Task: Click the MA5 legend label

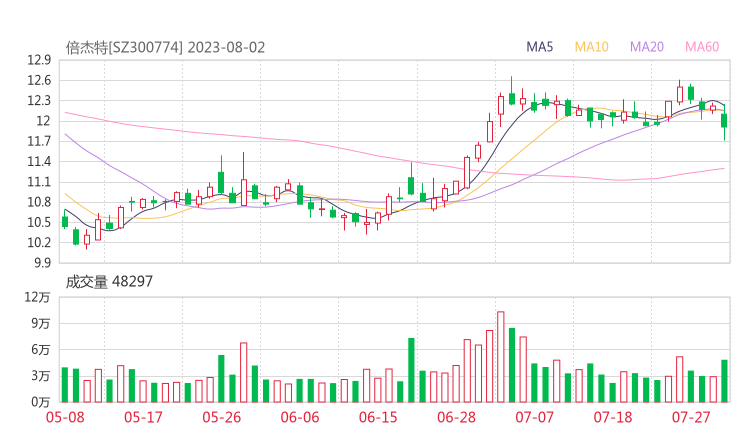Action: (x=539, y=47)
